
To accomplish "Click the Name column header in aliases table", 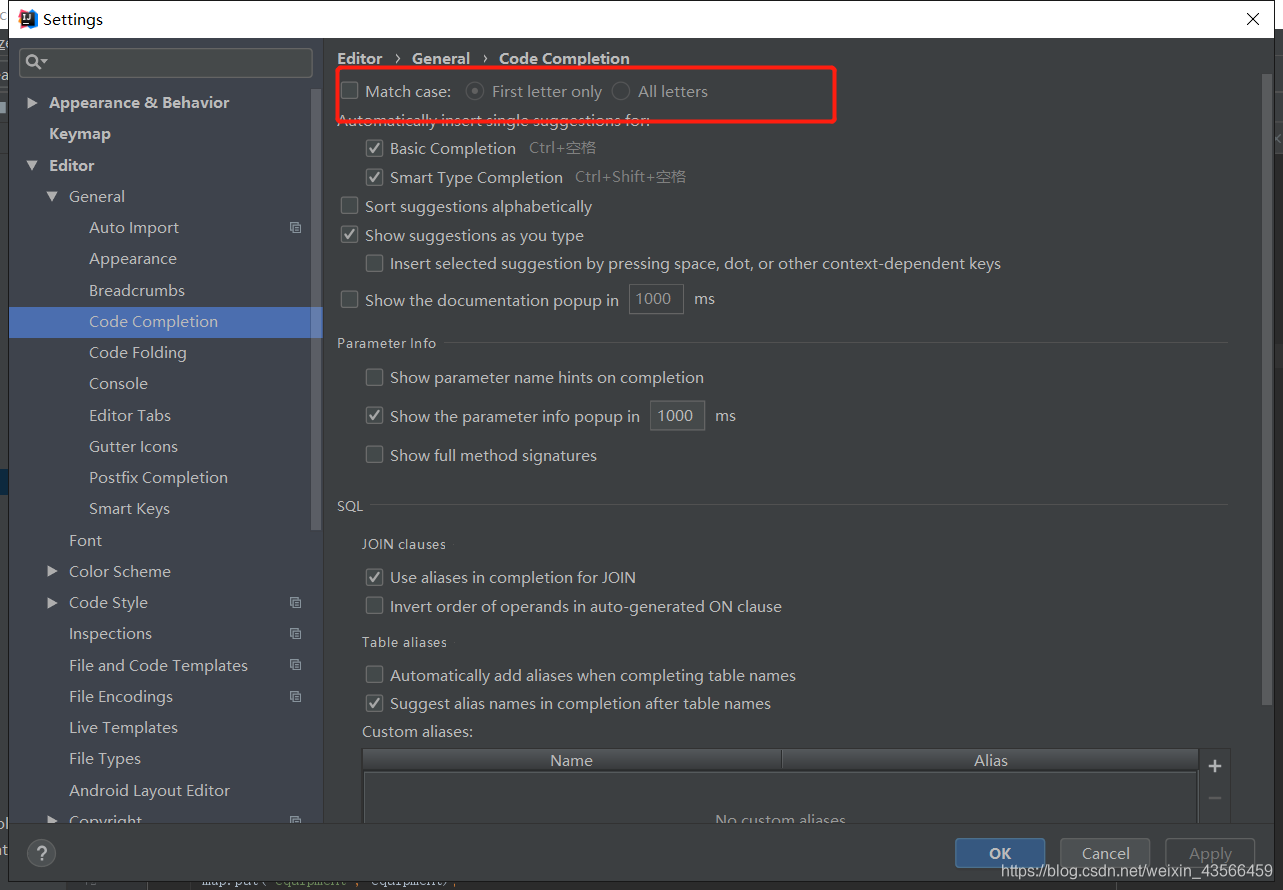I will (x=571, y=760).
